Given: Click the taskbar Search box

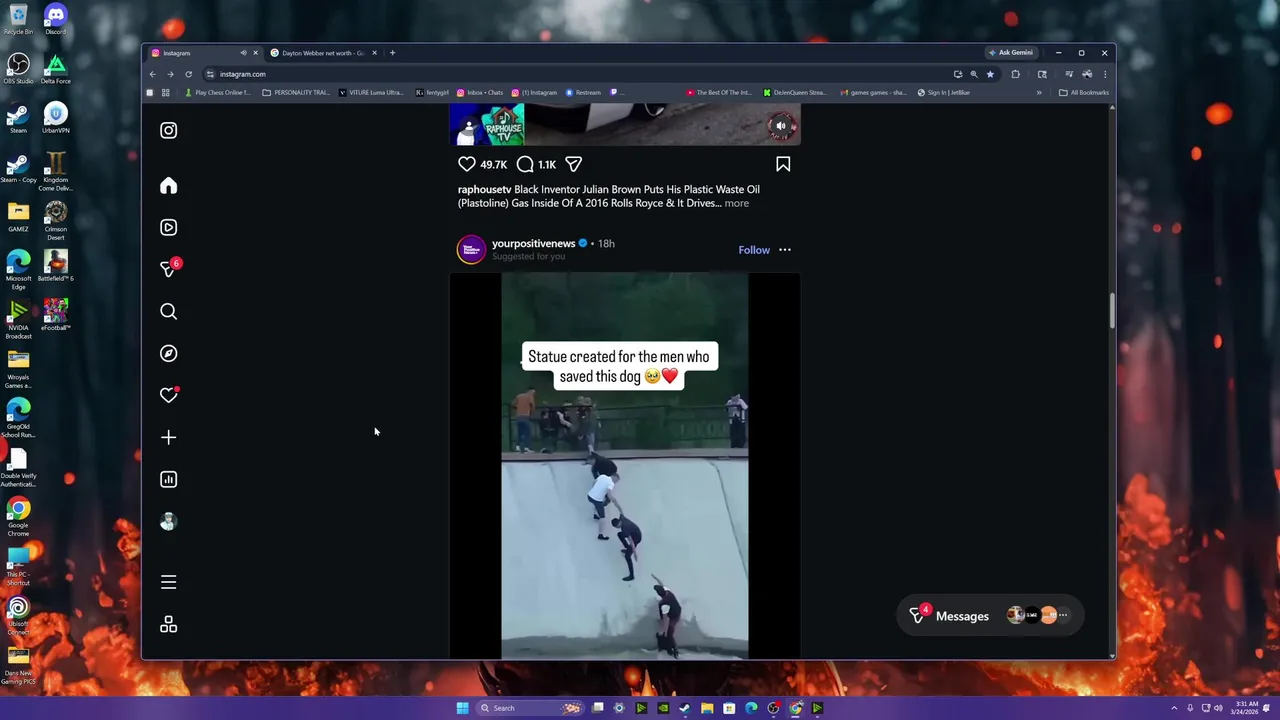Looking at the screenshot, I should point(529,708).
